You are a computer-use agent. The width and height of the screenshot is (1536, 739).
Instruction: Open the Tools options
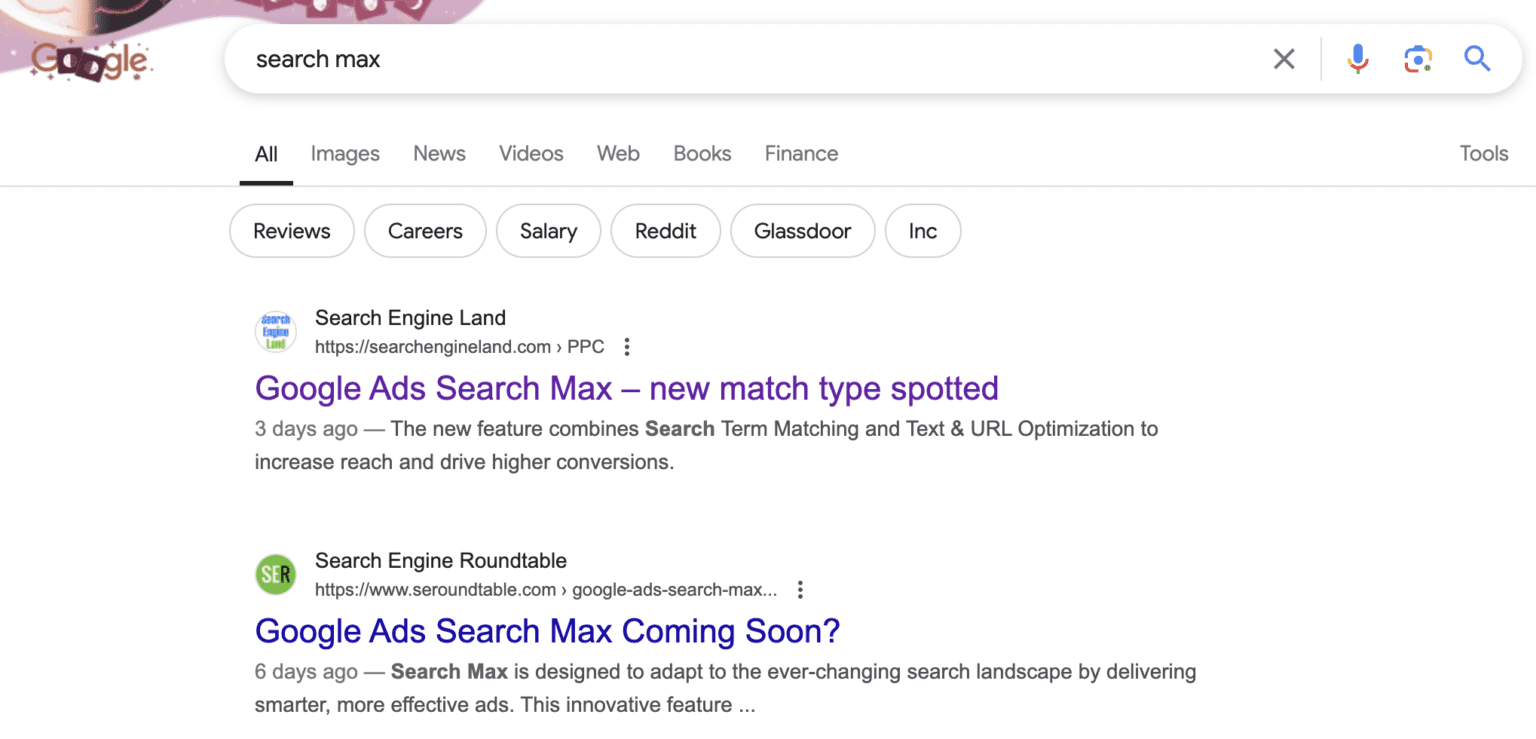pyautogui.click(x=1483, y=153)
